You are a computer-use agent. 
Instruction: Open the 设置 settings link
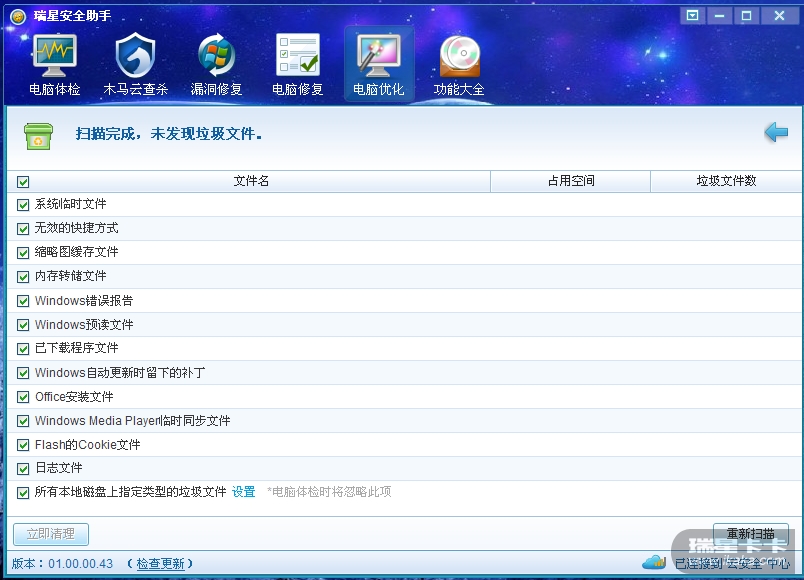click(x=244, y=492)
